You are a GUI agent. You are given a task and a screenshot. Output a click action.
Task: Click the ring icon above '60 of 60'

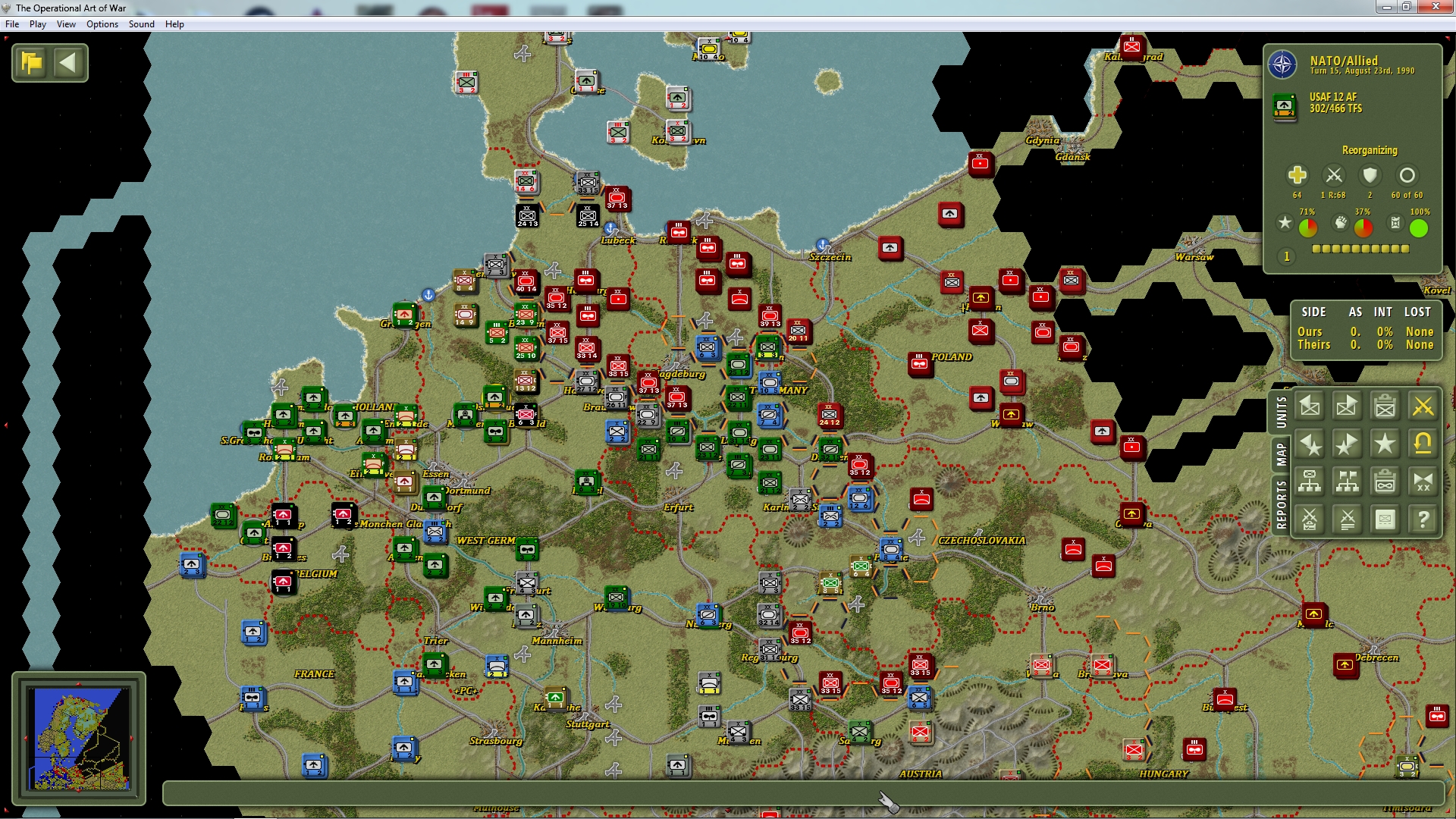click(x=1407, y=175)
